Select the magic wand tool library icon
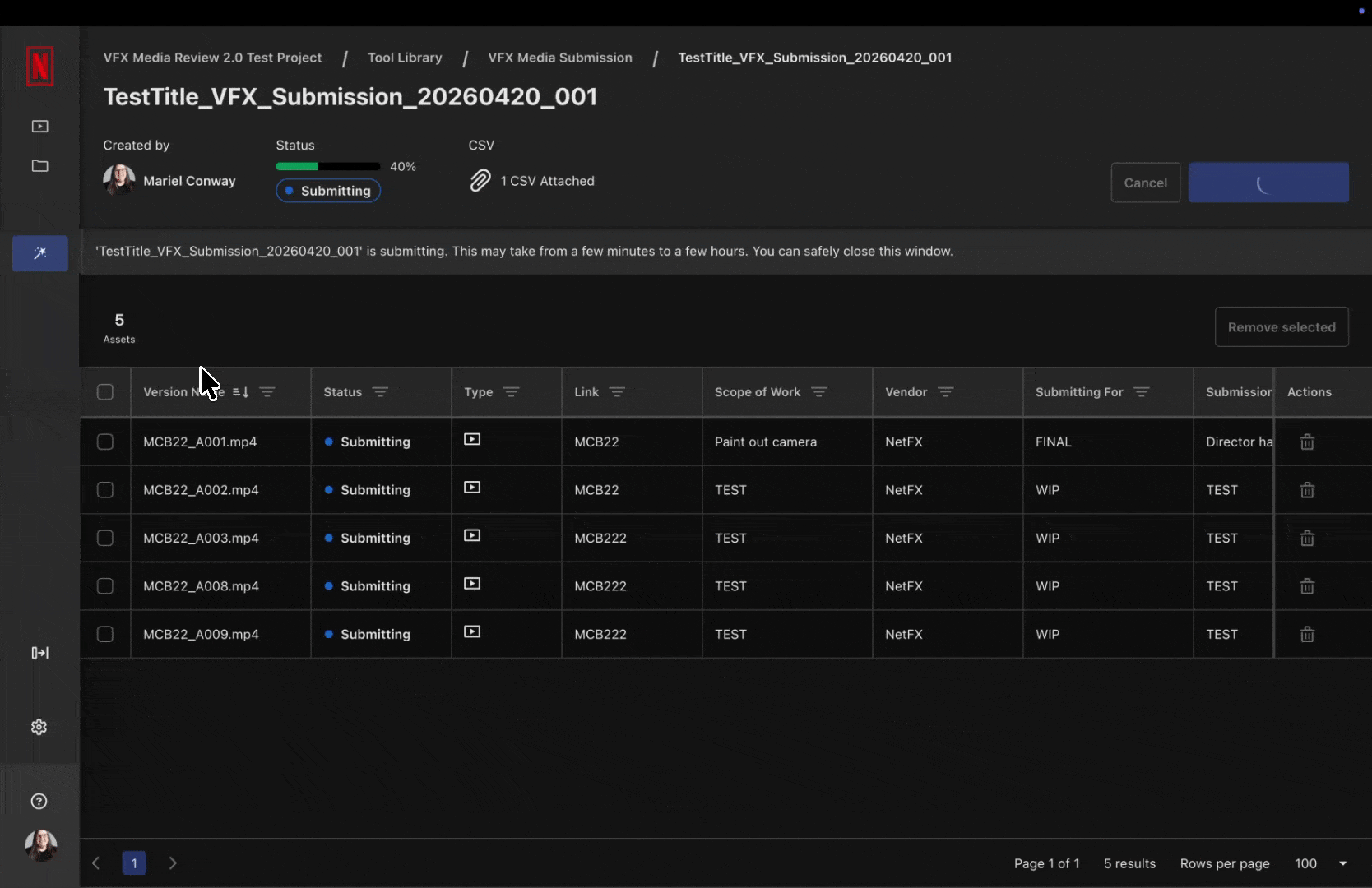Image resolution: width=1372 pixels, height=888 pixels. (39, 253)
